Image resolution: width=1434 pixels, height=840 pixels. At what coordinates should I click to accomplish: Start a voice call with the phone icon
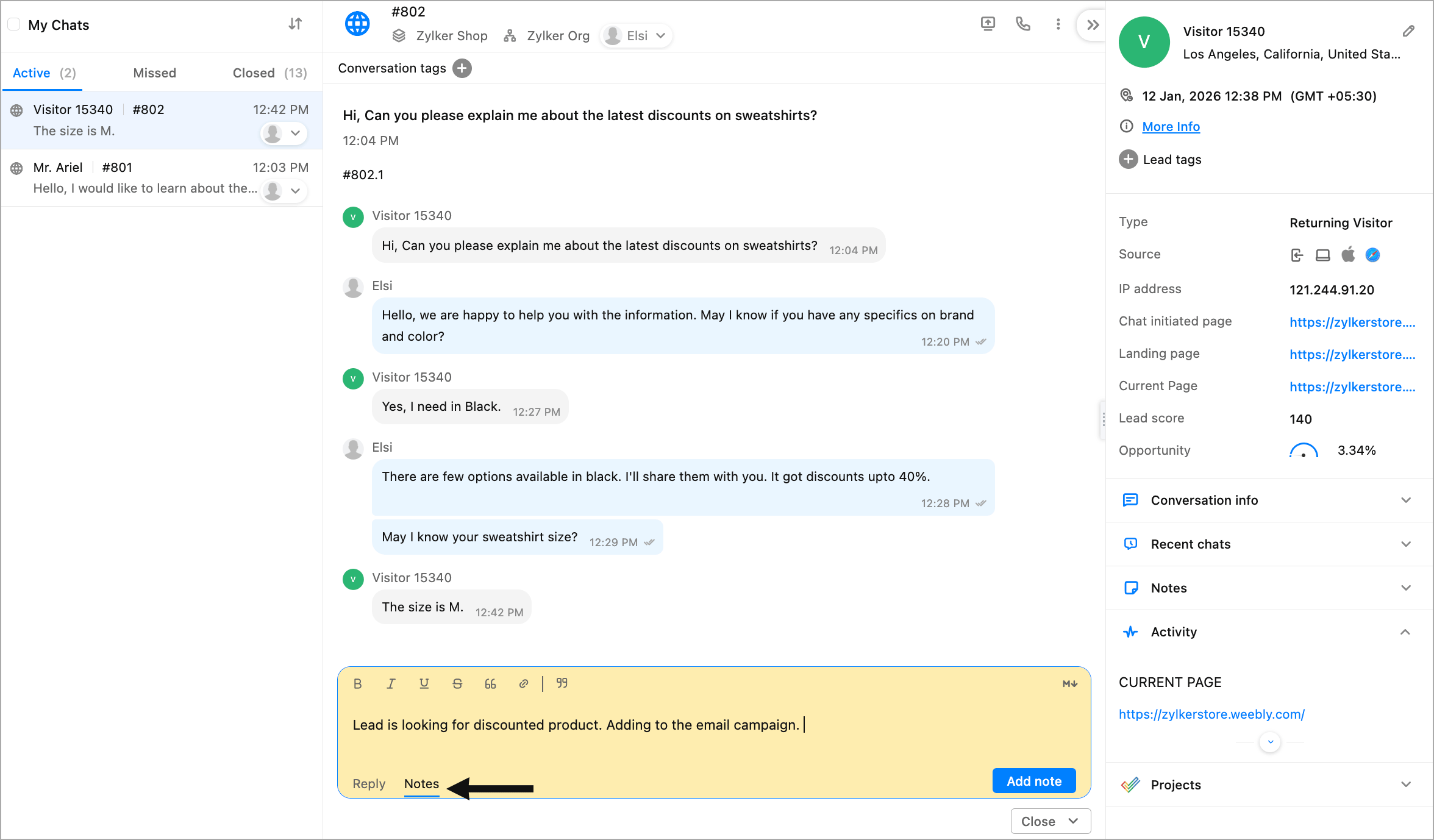coord(1023,24)
